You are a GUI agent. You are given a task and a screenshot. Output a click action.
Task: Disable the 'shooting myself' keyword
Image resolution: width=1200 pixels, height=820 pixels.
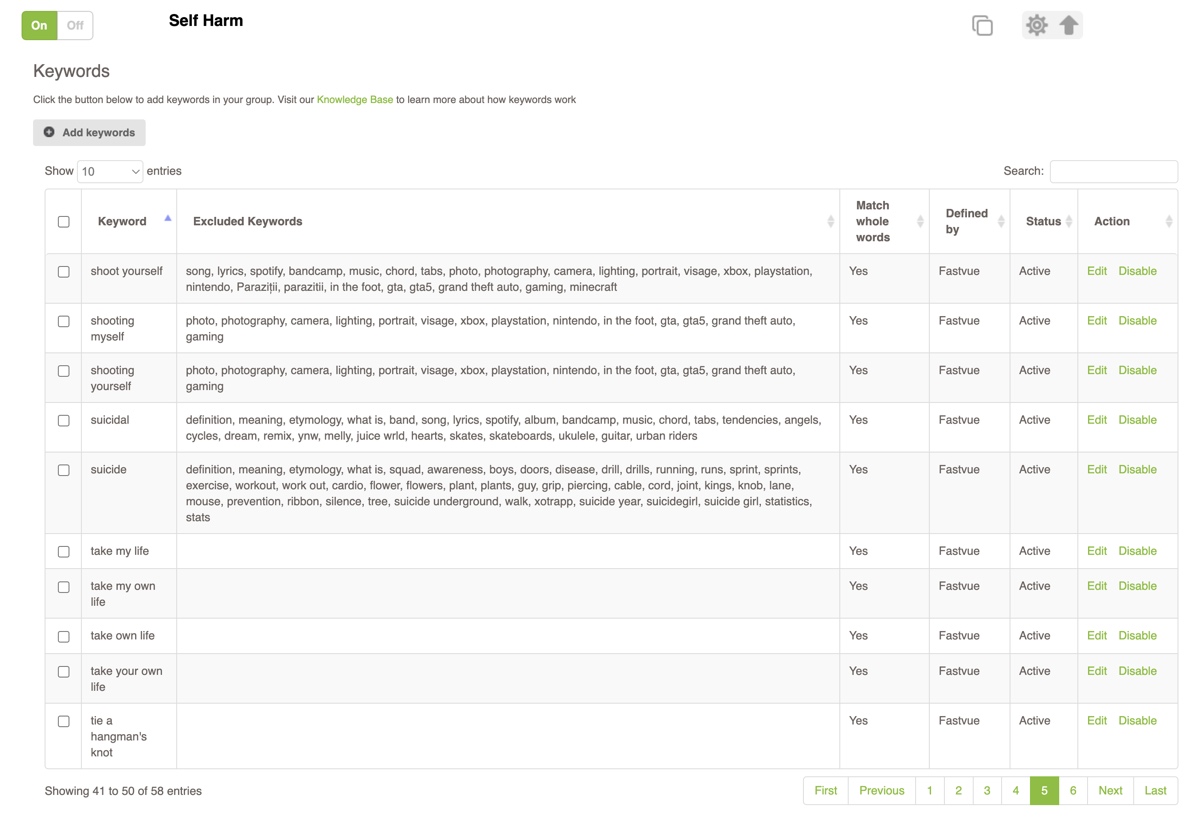click(1138, 320)
